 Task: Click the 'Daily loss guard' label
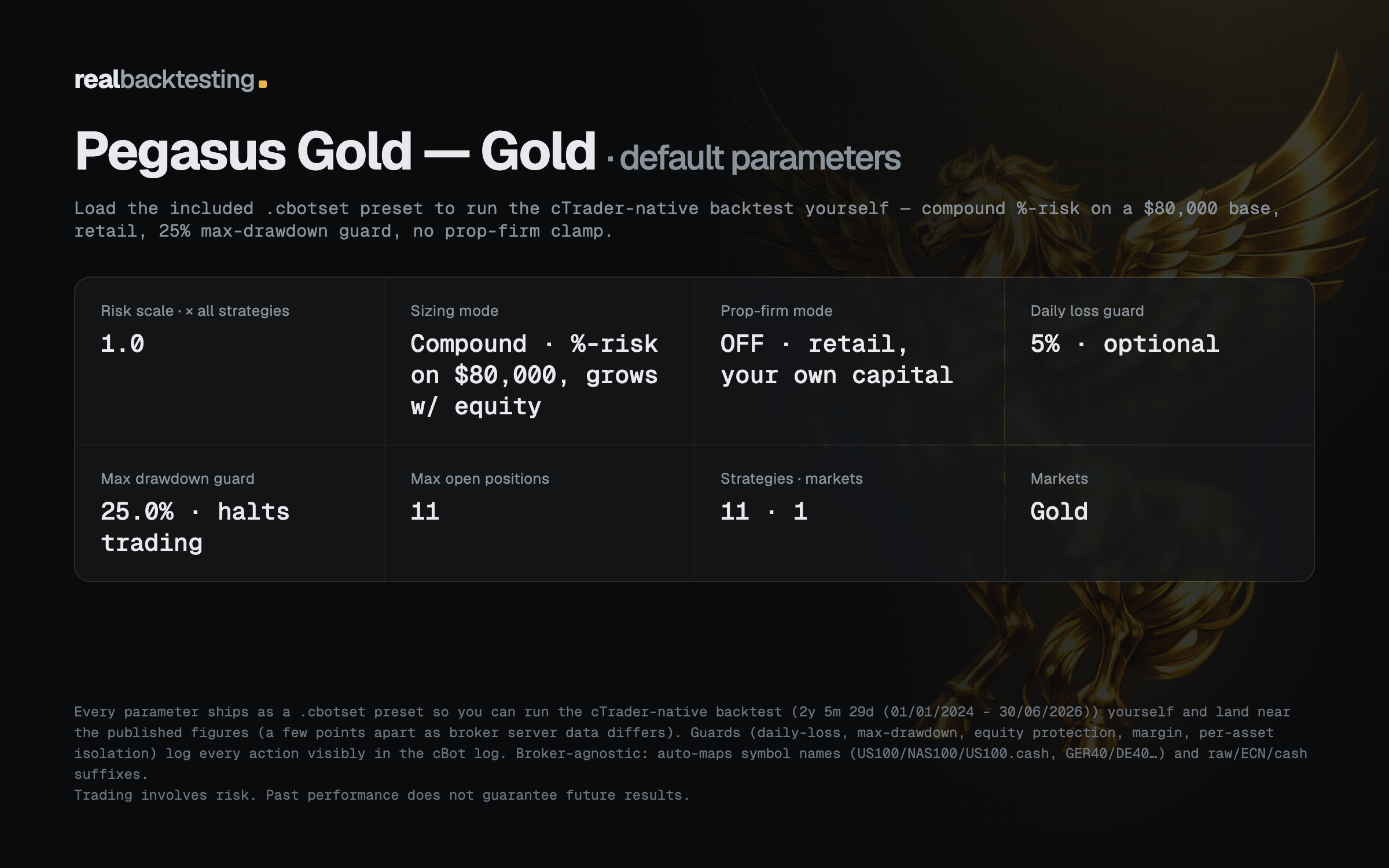(x=1087, y=311)
